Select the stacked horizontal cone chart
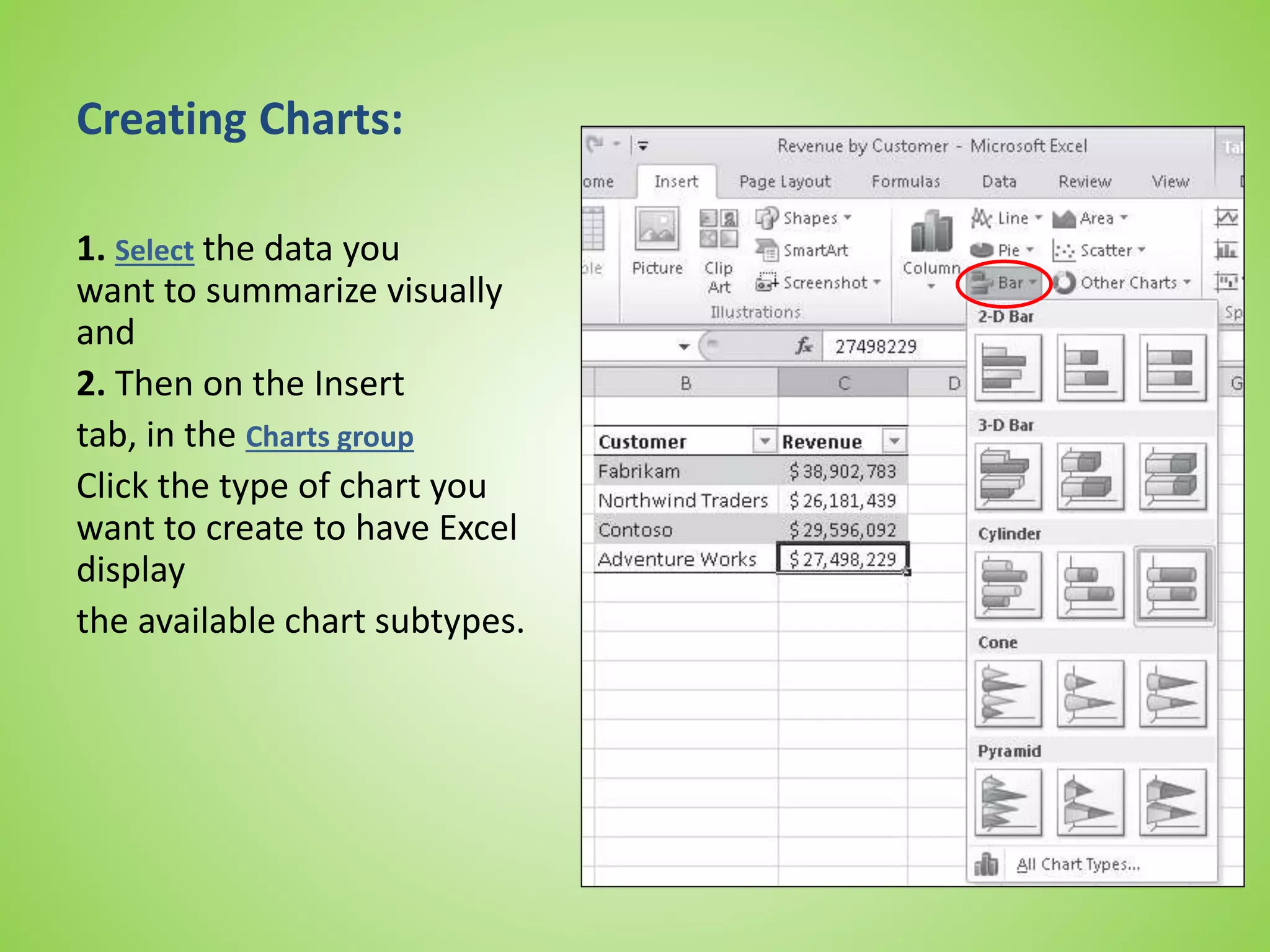 (x=1090, y=694)
